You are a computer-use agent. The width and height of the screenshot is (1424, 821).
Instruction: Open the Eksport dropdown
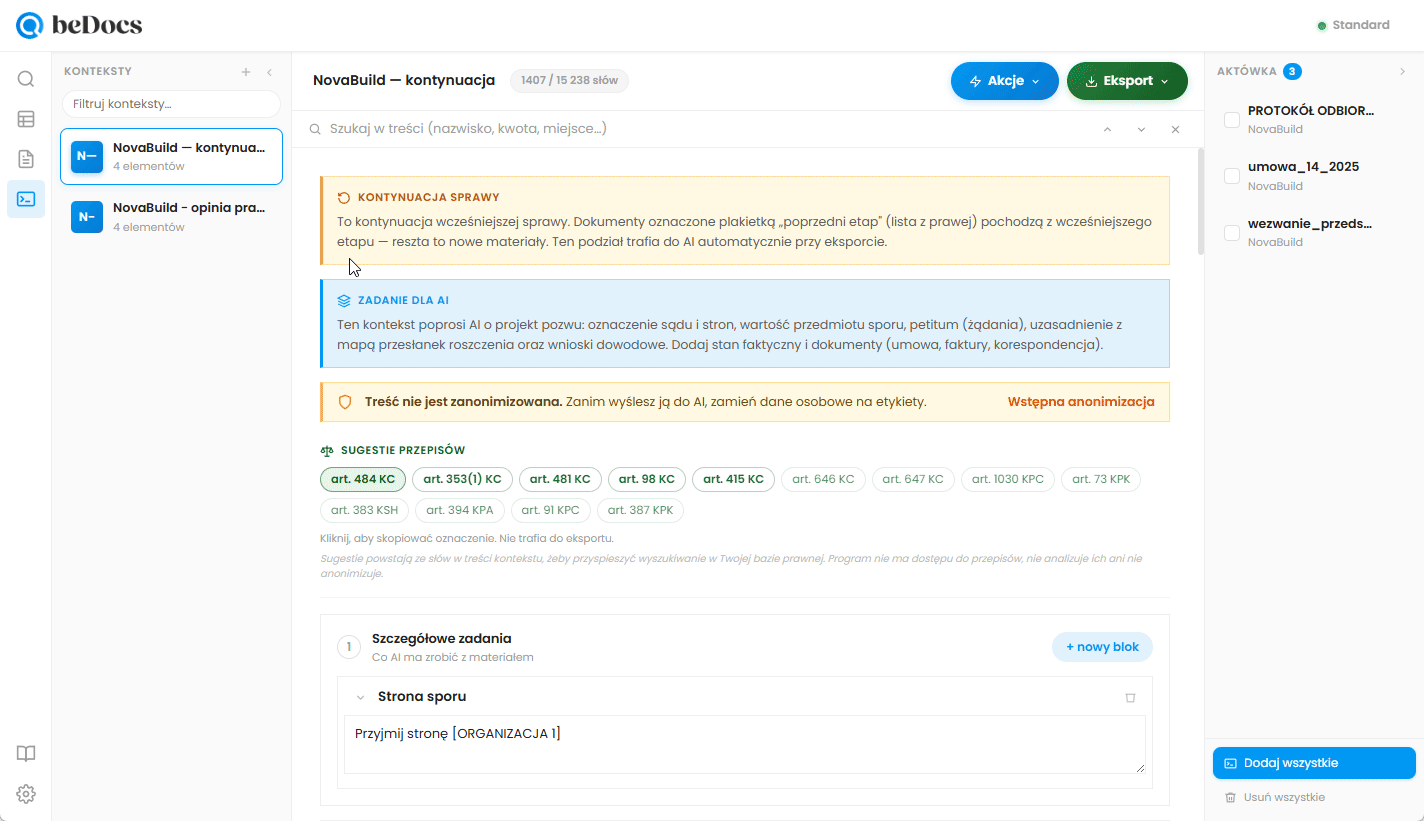click(1127, 81)
